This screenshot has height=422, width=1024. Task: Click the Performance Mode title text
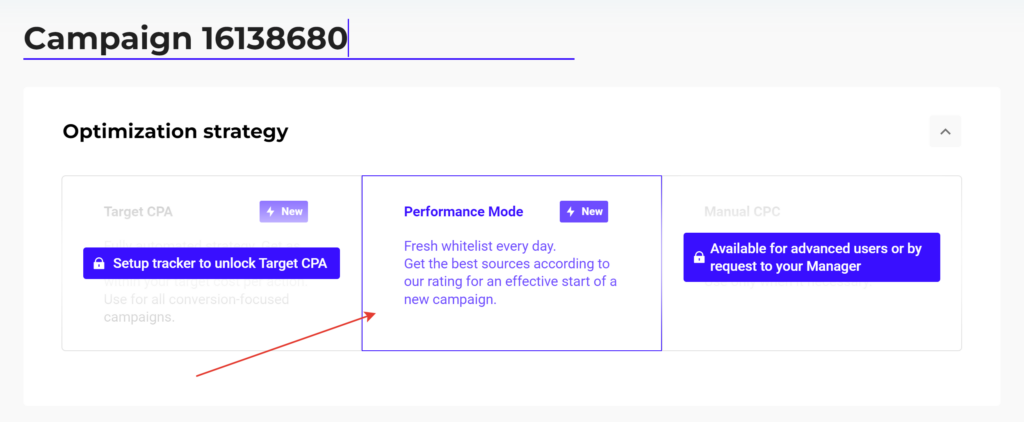pyautogui.click(x=464, y=212)
